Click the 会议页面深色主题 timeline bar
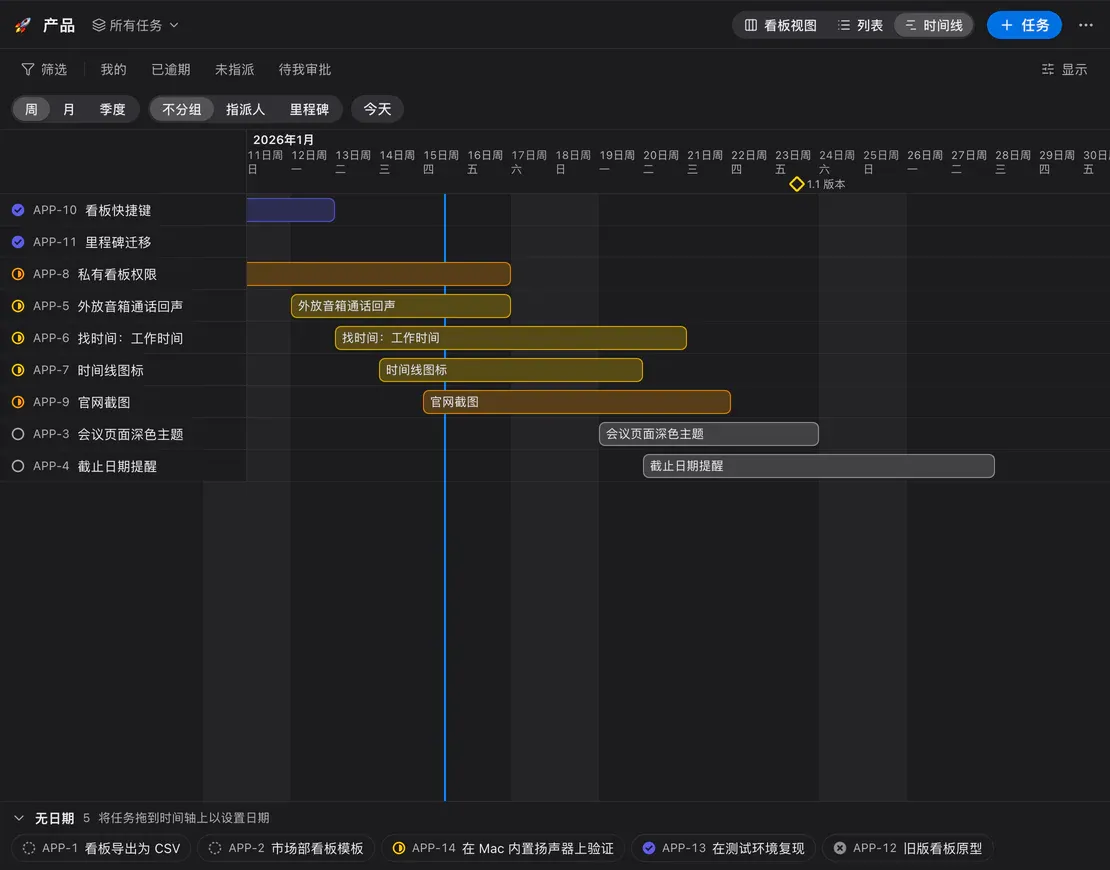Viewport: 1110px width, 870px height. [709, 434]
